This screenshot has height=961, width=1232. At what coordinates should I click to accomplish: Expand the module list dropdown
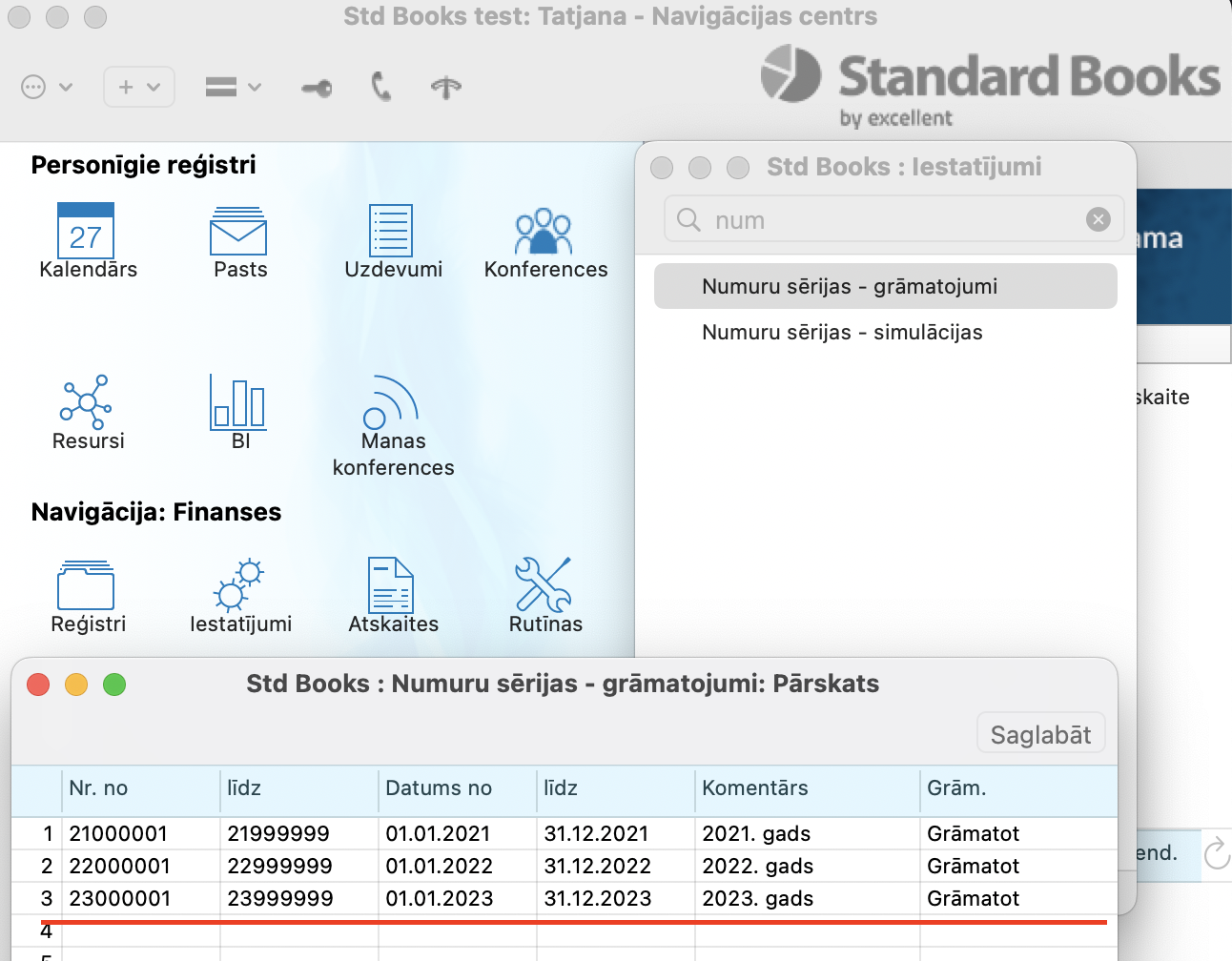click(233, 88)
